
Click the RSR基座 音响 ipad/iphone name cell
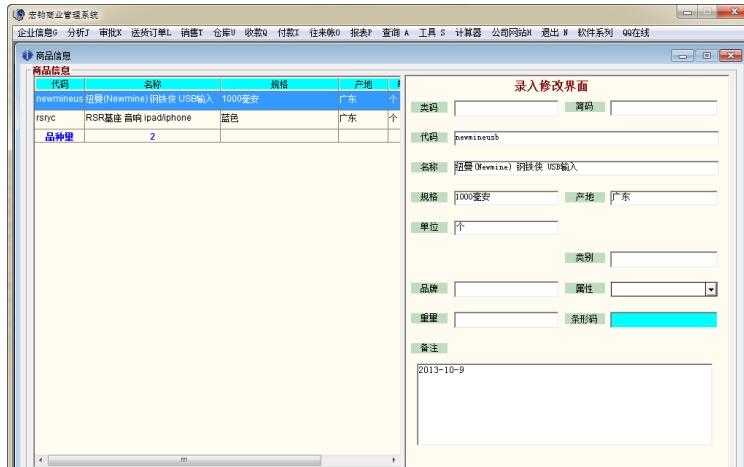[x=152, y=118]
